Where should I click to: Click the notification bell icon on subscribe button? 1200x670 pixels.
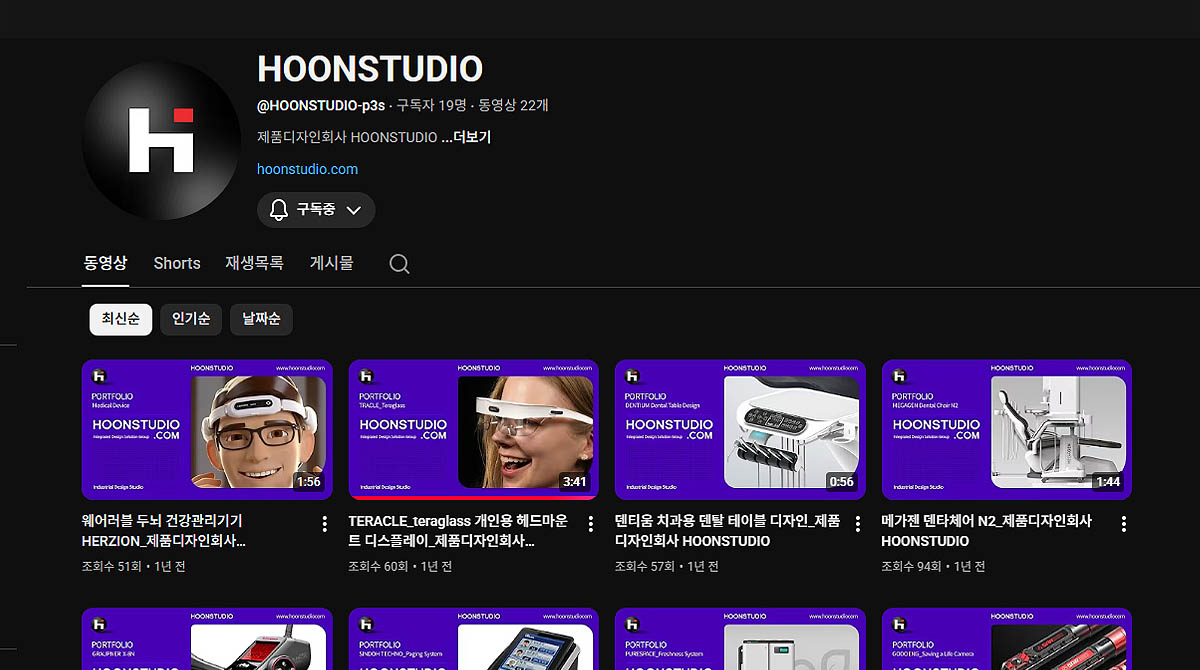(279, 210)
